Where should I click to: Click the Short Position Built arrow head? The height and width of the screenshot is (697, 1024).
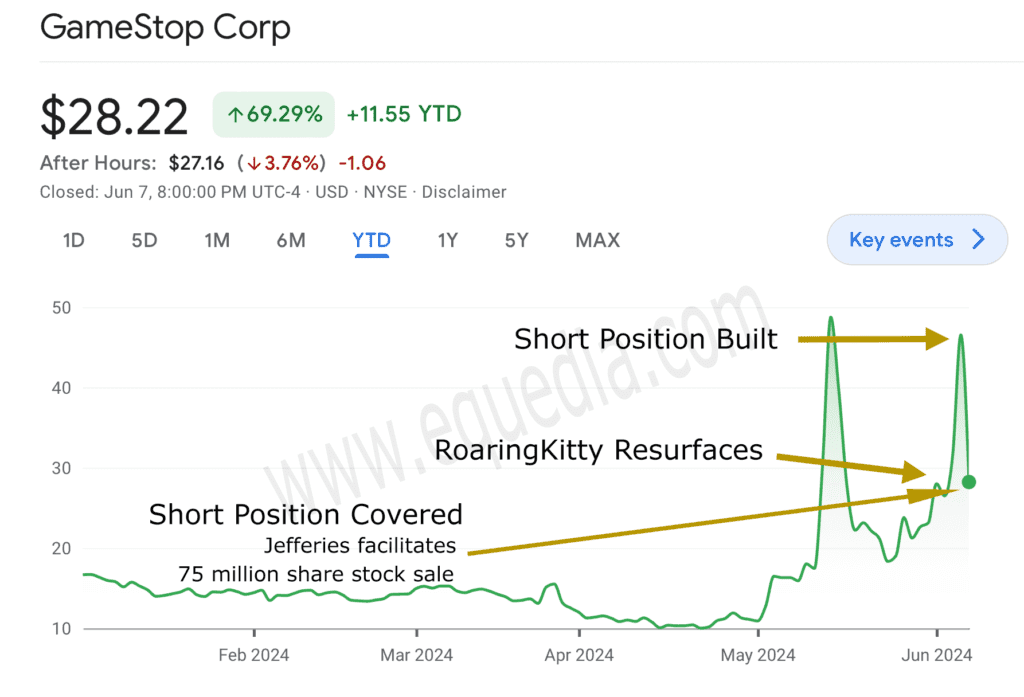click(x=938, y=339)
